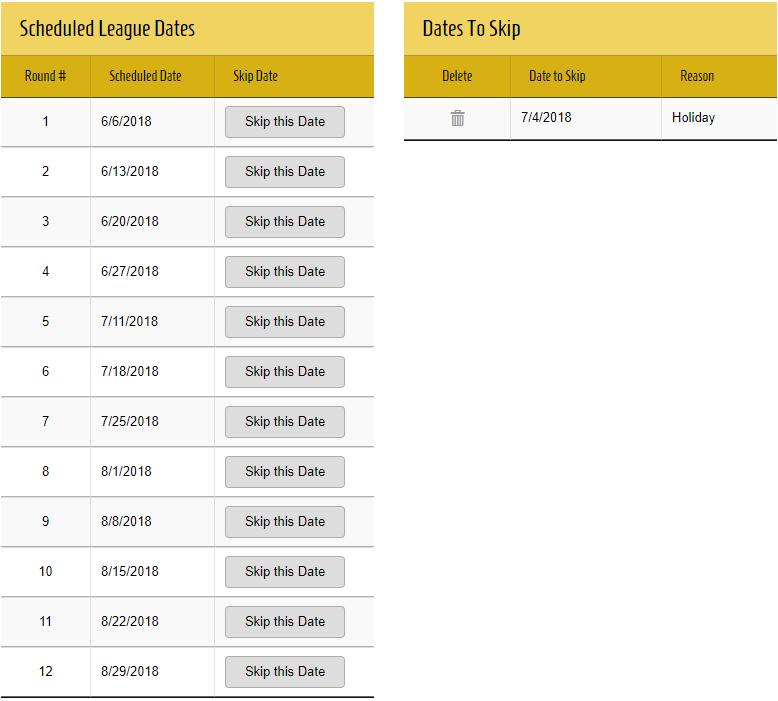Viewport: 778px width, 701px height.
Task: Click the Reason column header
Action: 697,76
